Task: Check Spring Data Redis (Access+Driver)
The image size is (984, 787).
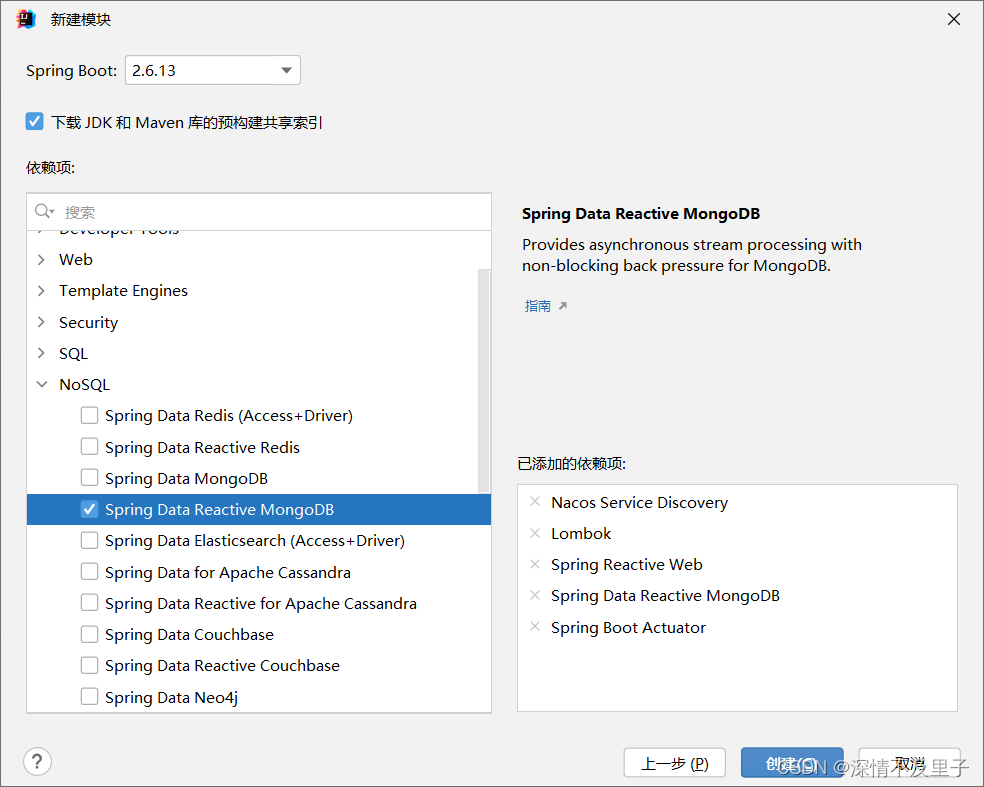Action: [89, 415]
